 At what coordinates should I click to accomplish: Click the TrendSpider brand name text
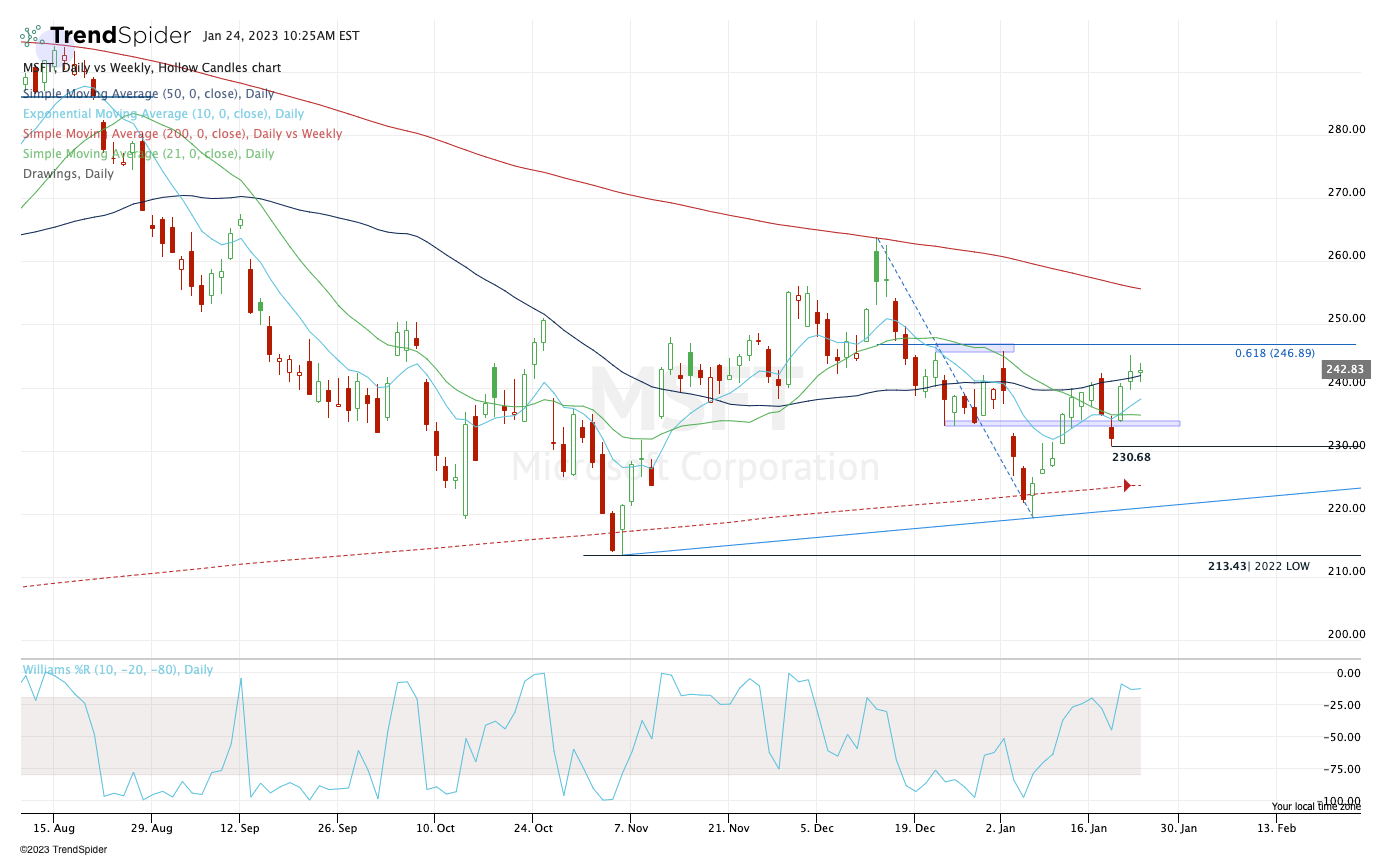click(x=120, y=36)
